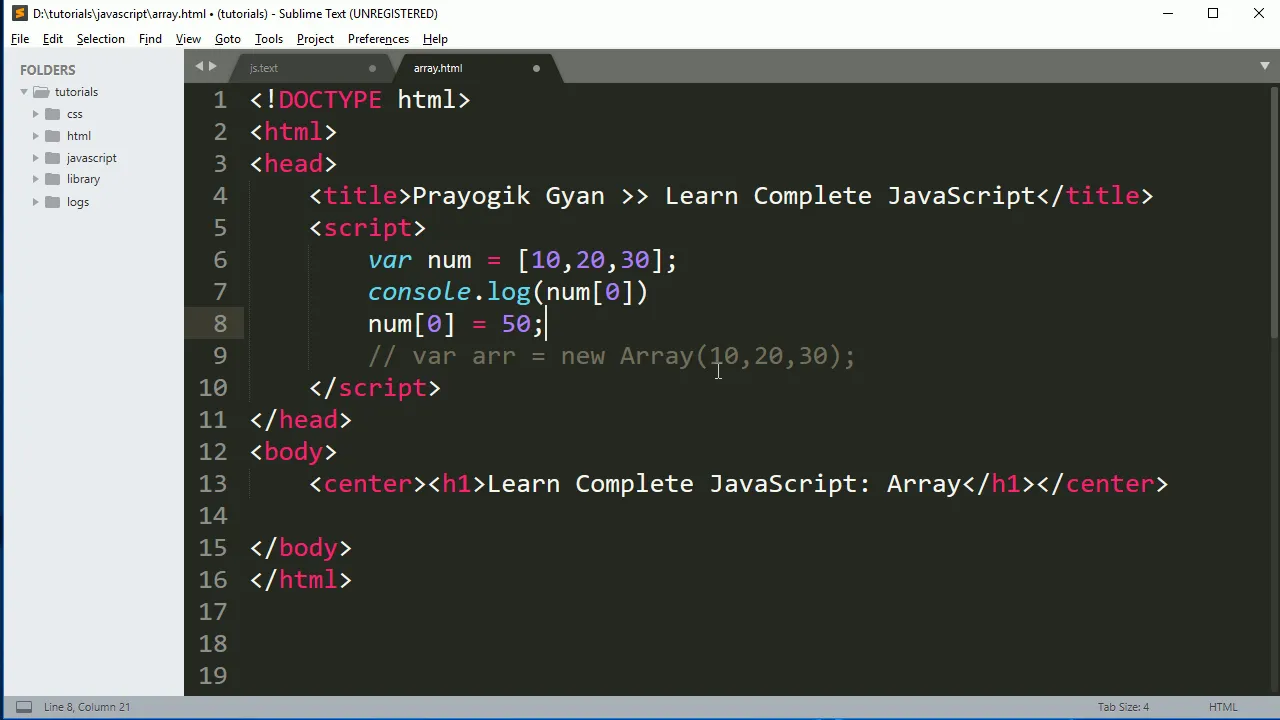The height and width of the screenshot is (720, 1280).
Task: Click line number 1 in gutter
Action: [220, 100]
